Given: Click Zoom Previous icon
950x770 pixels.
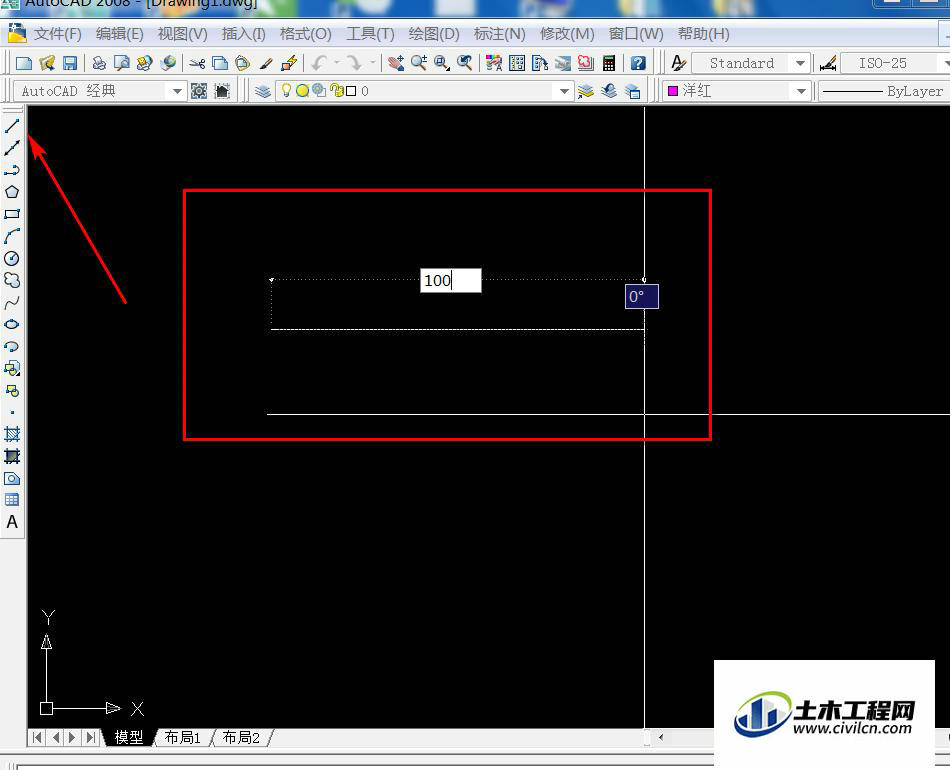Looking at the screenshot, I should (465, 63).
